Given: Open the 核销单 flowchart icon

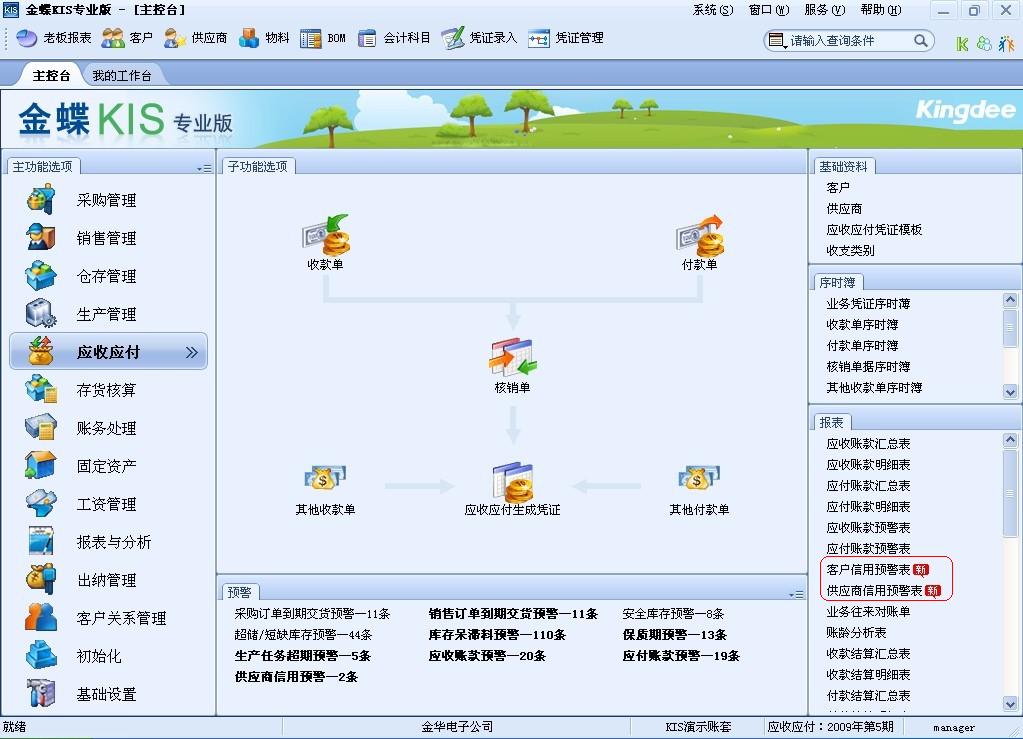Looking at the screenshot, I should click(x=513, y=357).
